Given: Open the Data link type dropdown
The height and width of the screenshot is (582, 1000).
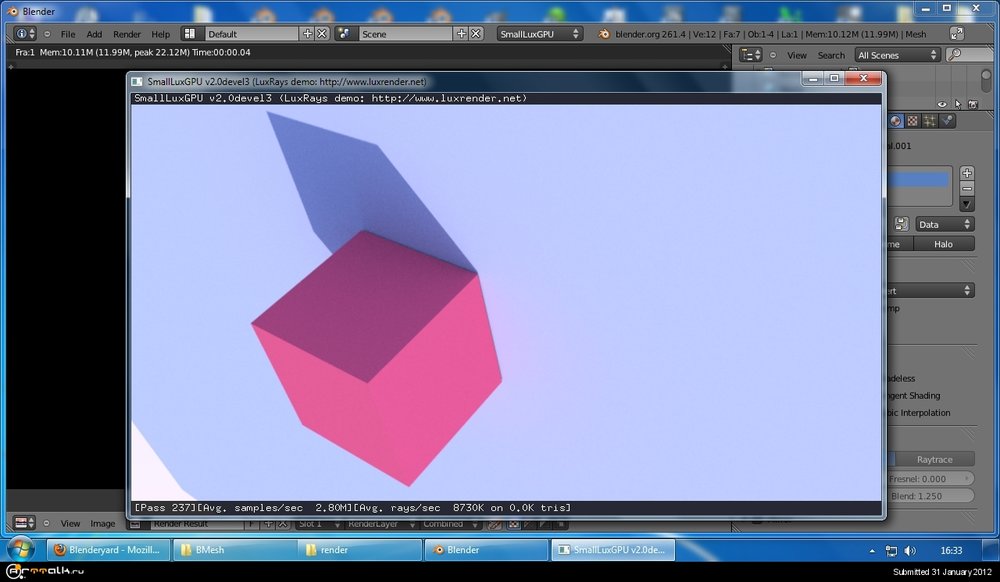Looking at the screenshot, I should pyautogui.click(x=945, y=225).
